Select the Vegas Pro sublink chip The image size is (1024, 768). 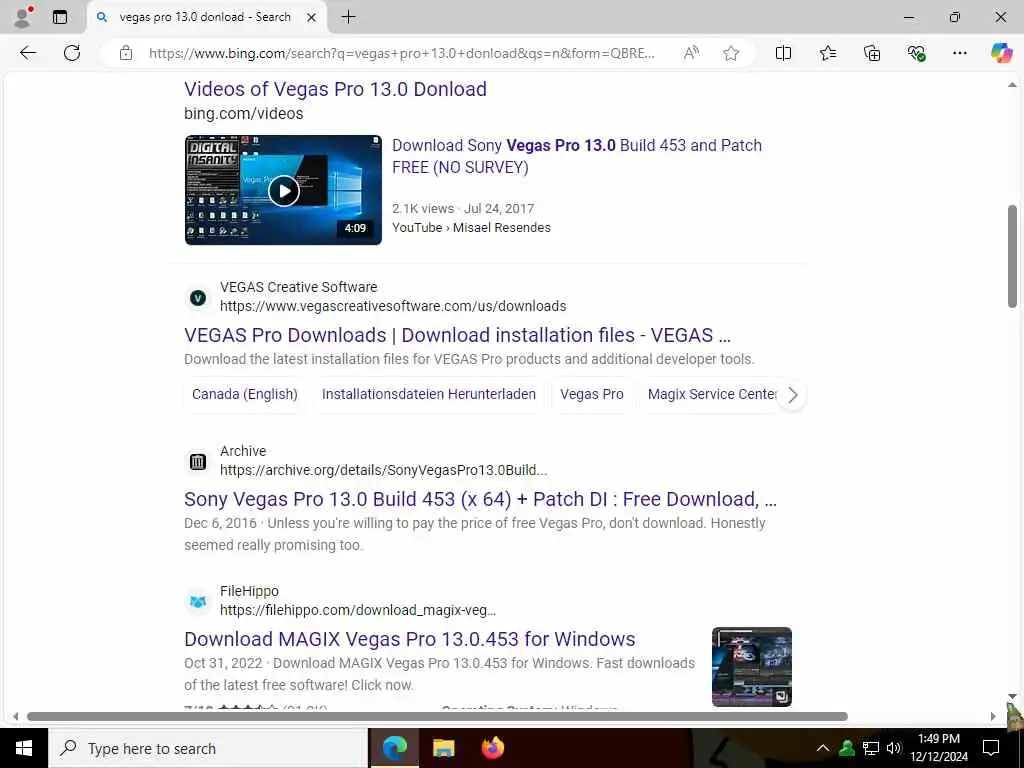[x=592, y=394]
